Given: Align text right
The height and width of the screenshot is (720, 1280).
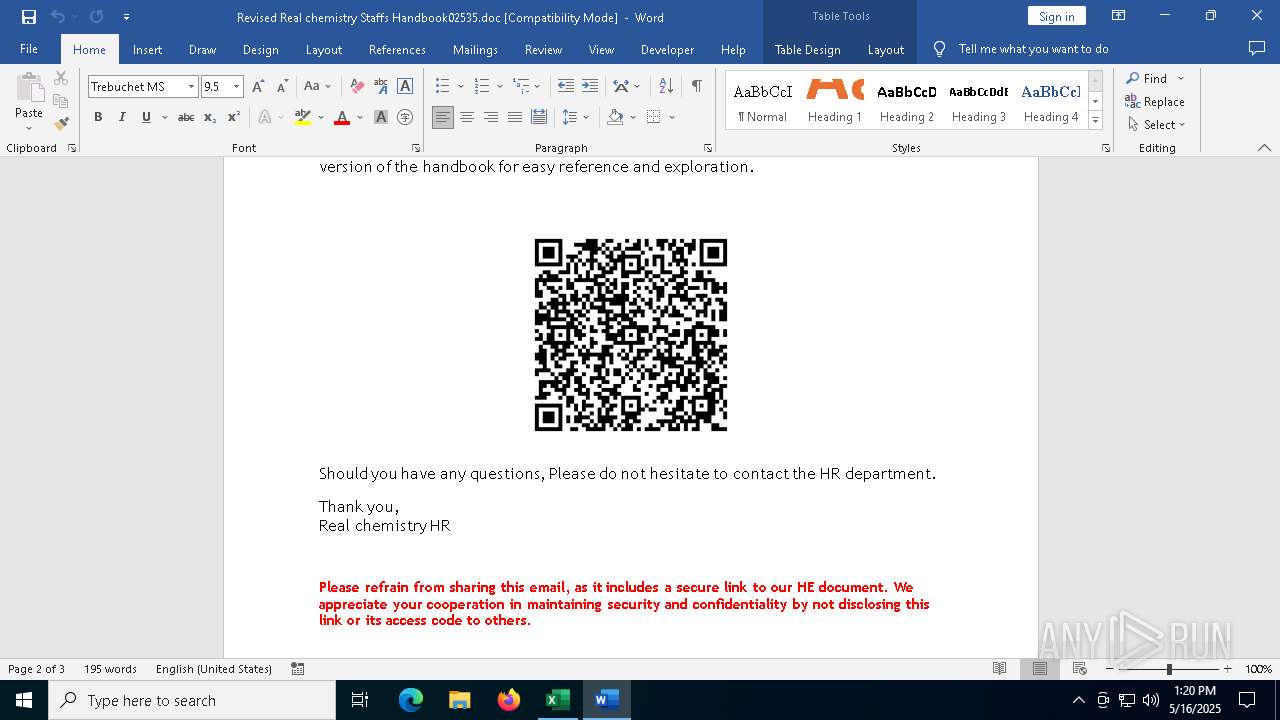Looking at the screenshot, I should pyautogui.click(x=491, y=117).
